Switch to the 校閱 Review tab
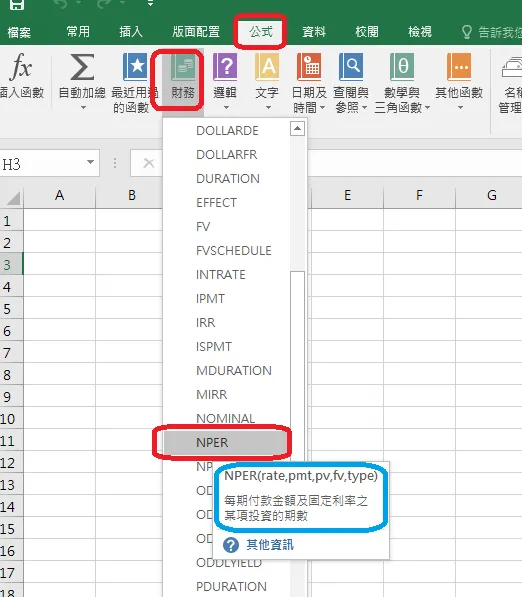Screen dimensions: 522x597 [367, 31]
